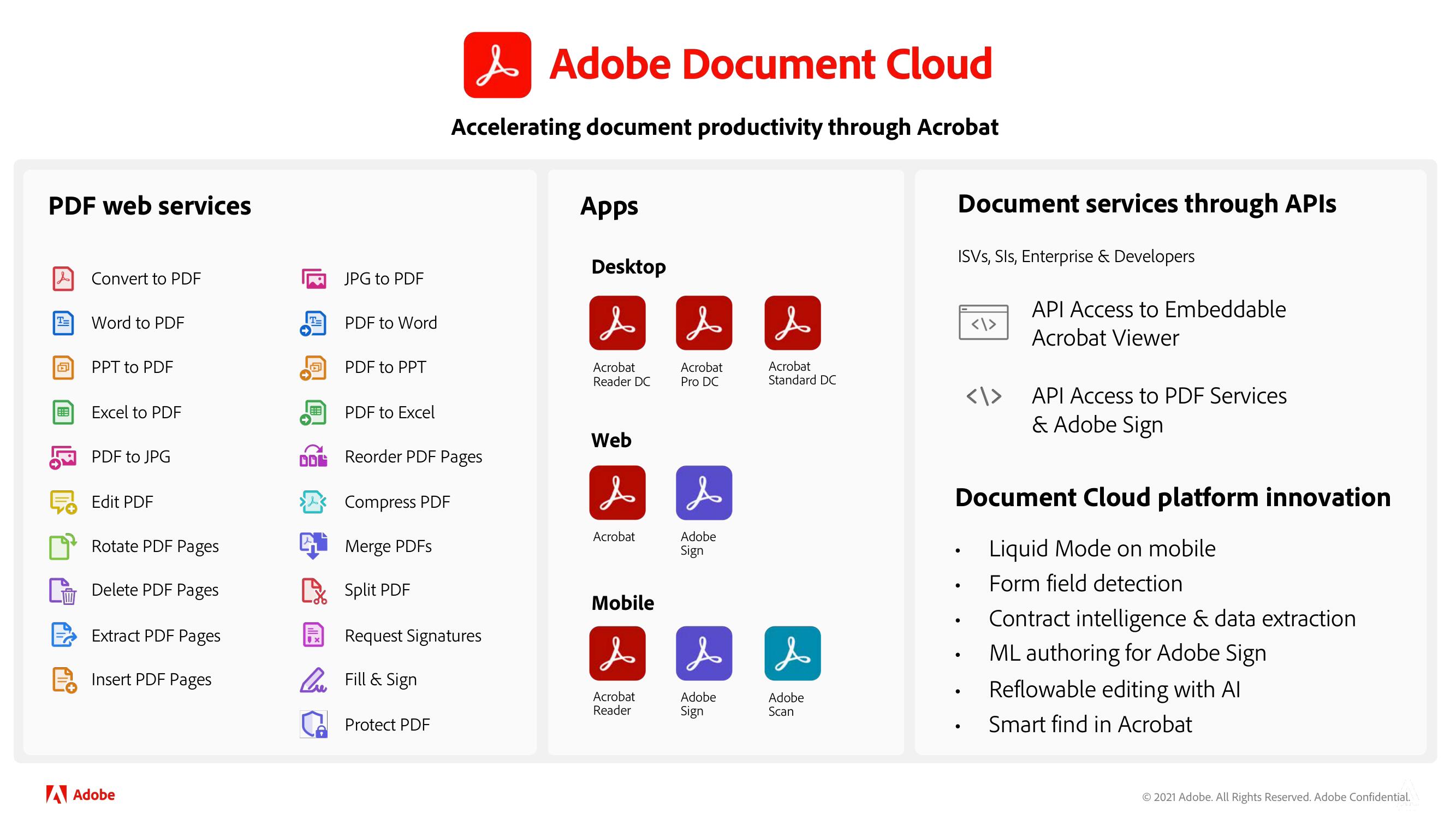1456x819 pixels.
Task: Open the Acrobat Reader mobile app icon
Action: coord(617,654)
